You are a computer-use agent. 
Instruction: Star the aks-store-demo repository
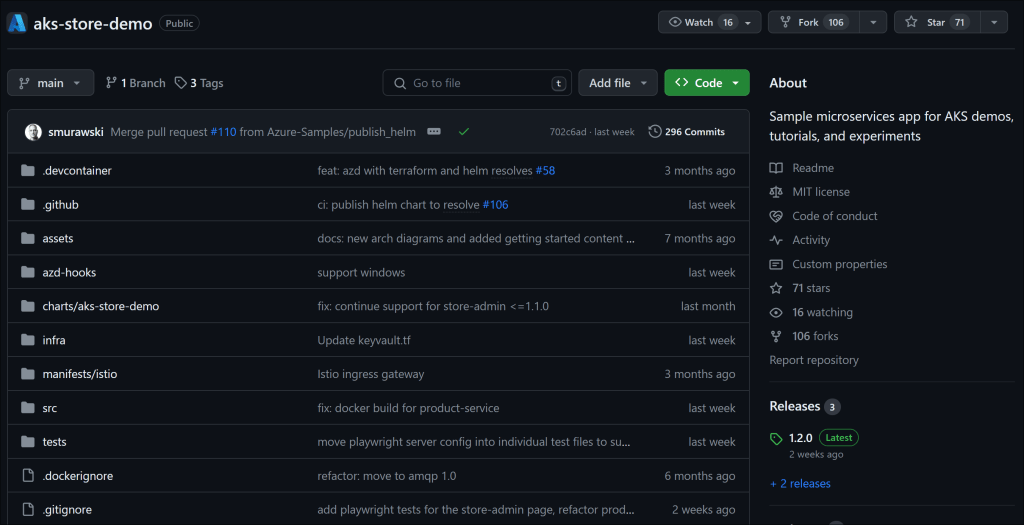[x=936, y=22]
